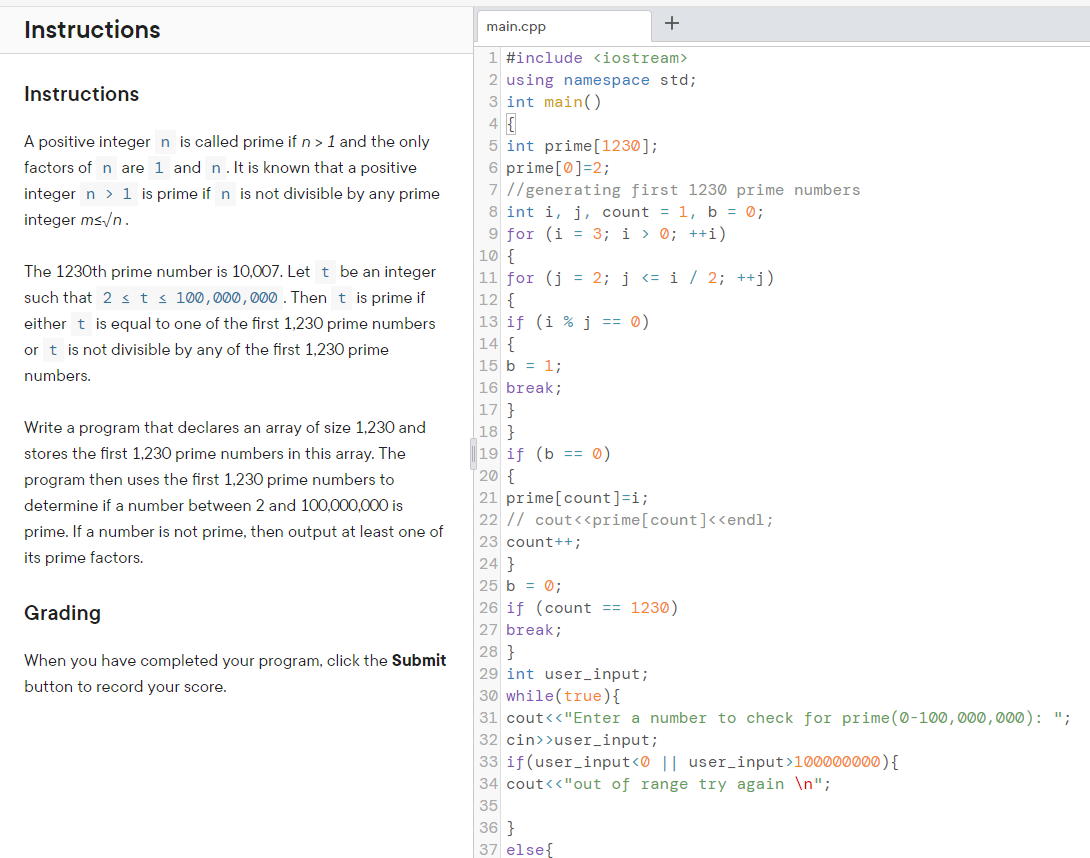Image resolution: width=1090 pixels, height=858 pixels.
Task: Select the Grading section heading
Action: [x=62, y=612]
